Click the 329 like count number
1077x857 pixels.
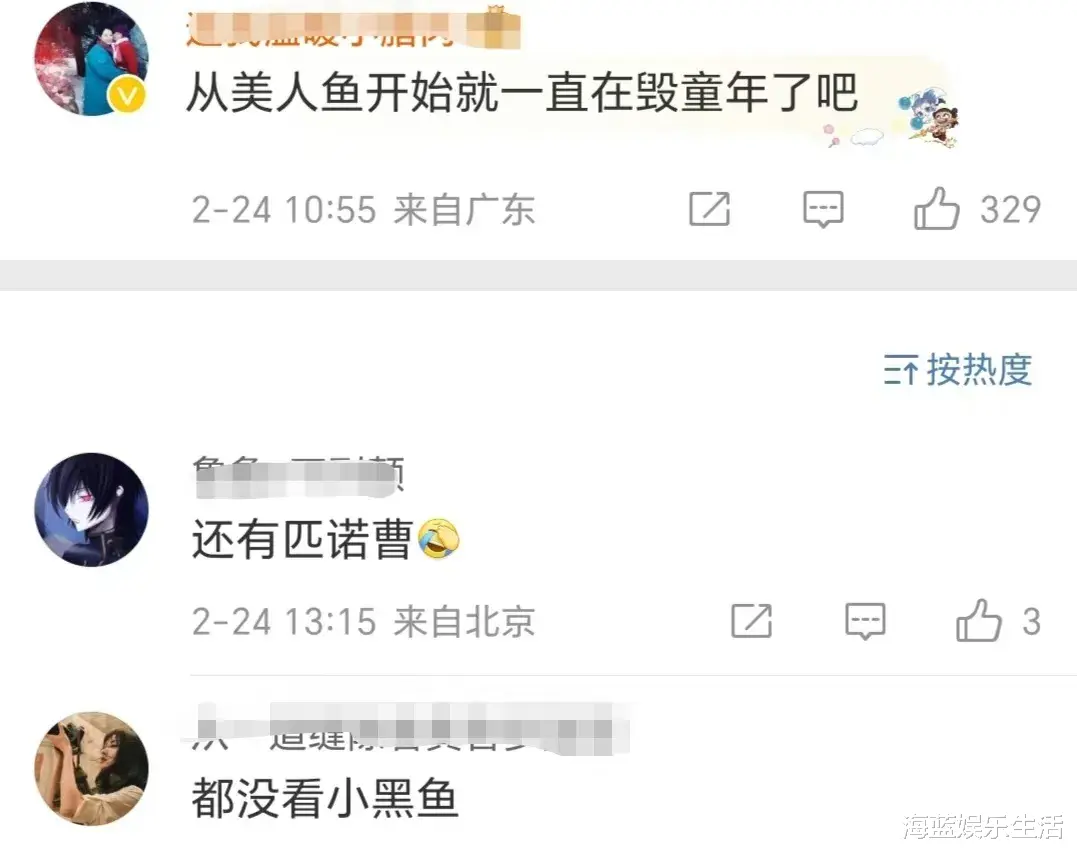coord(1010,209)
